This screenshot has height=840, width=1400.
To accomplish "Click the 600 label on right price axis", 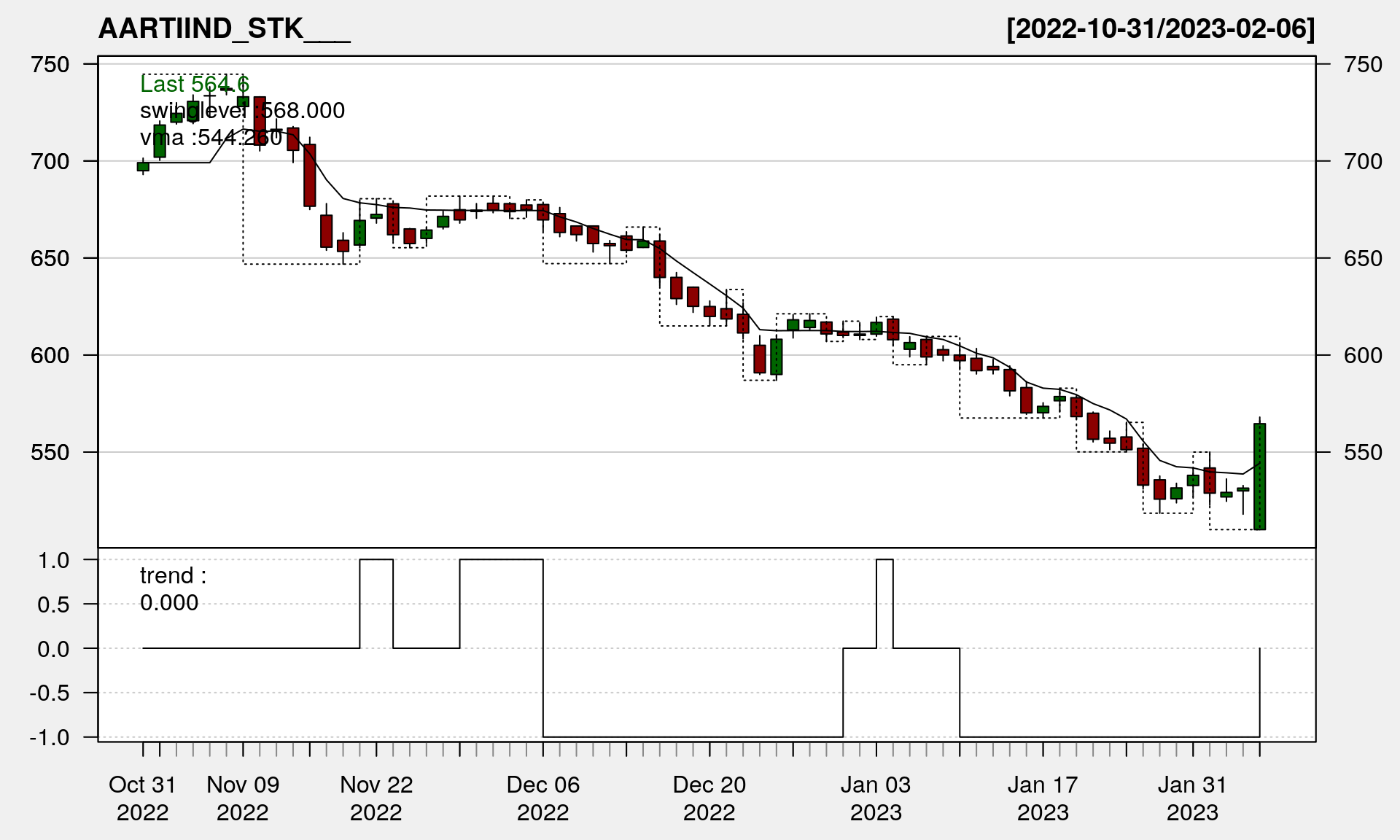I will pos(1364,356).
